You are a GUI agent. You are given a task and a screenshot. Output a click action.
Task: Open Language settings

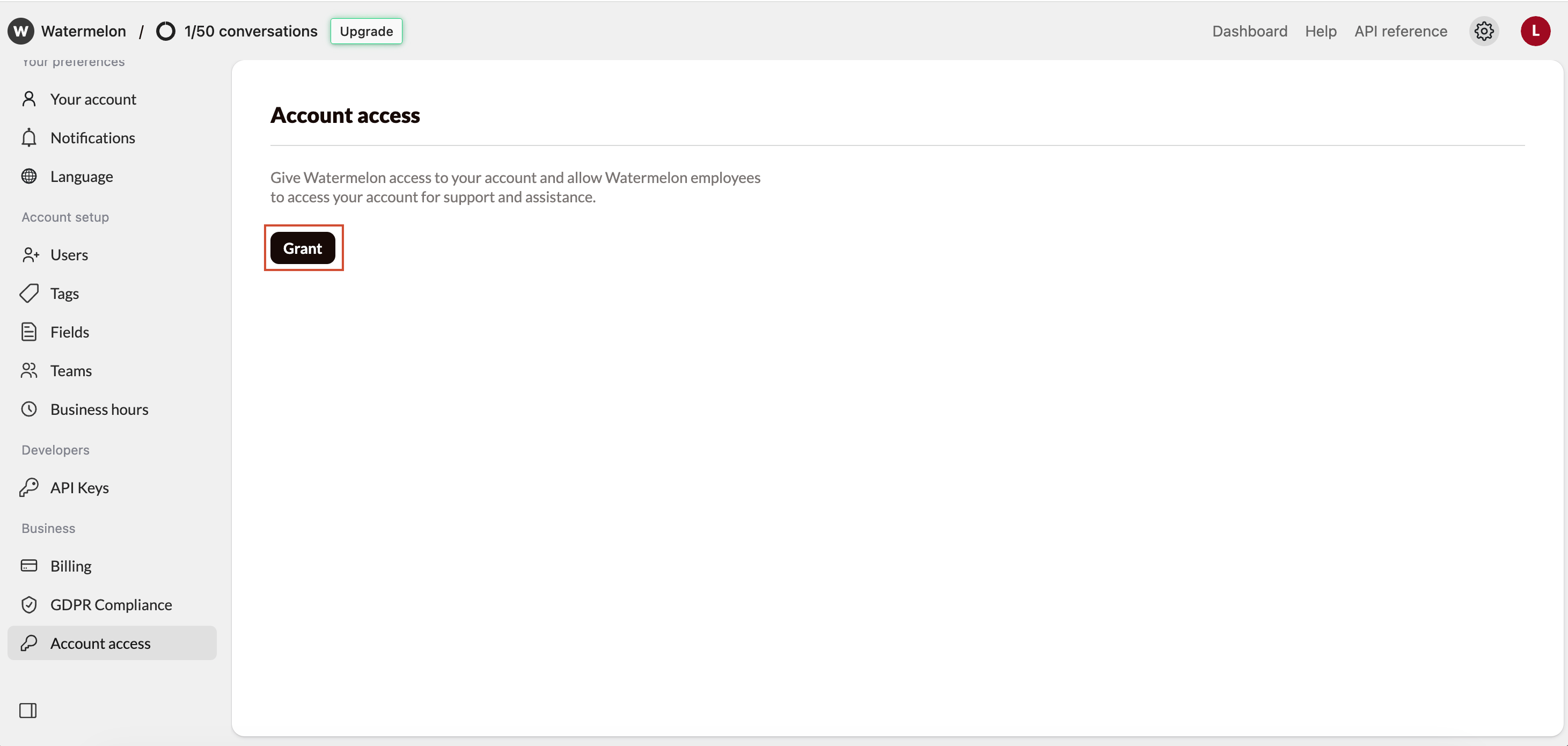112,177
